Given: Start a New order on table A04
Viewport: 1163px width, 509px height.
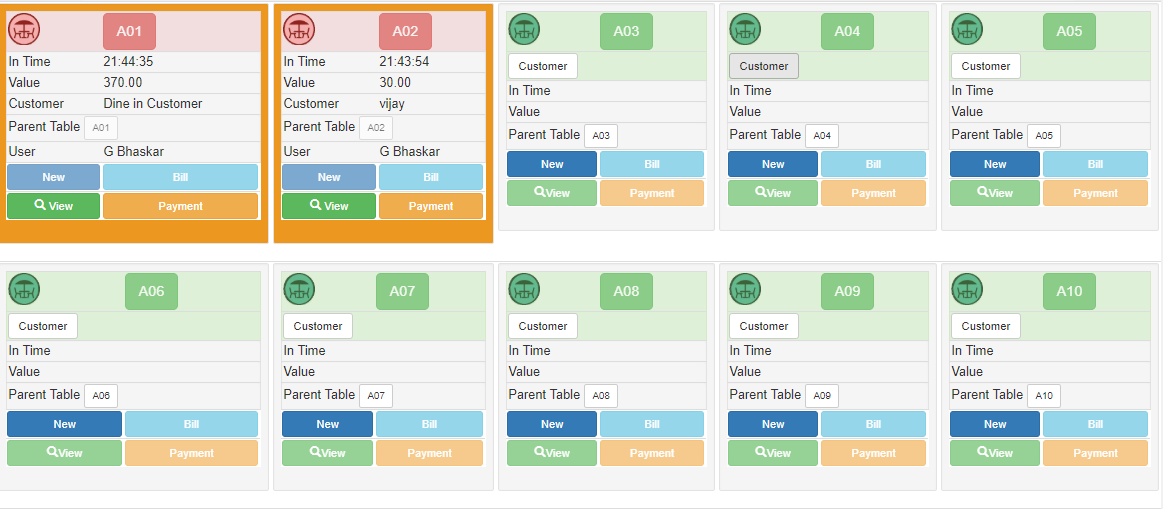Looking at the screenshot, I should [773, 164].
